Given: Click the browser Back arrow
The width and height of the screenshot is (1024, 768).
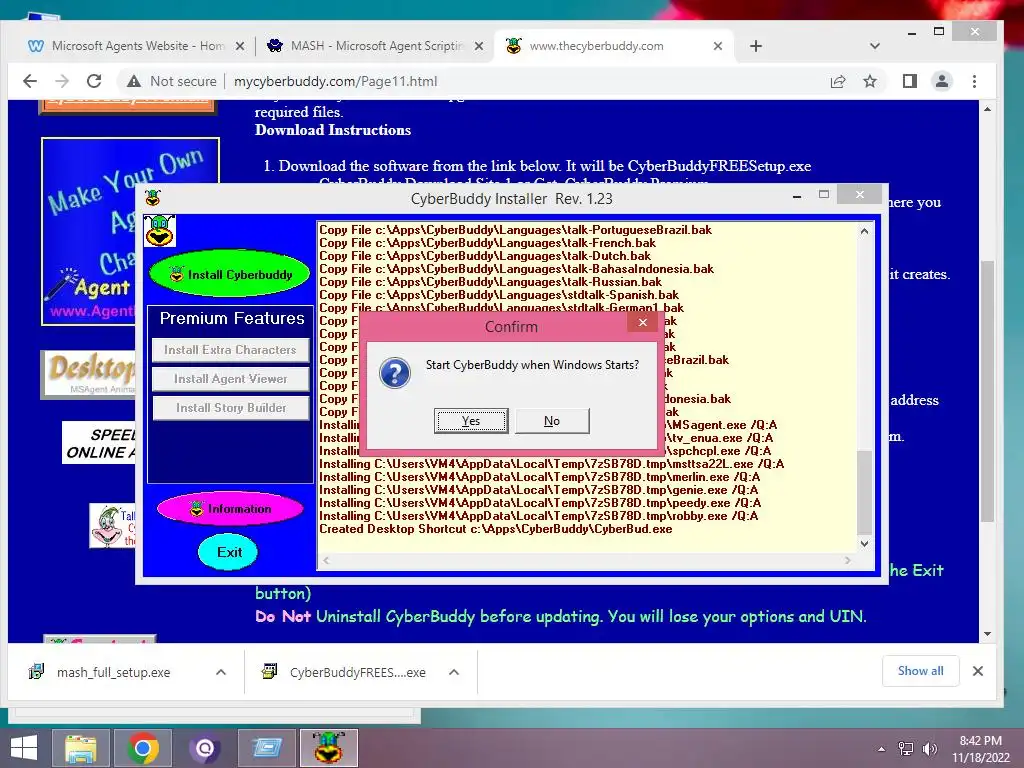Looking at the screenshot, I should (x=30, y=81).
